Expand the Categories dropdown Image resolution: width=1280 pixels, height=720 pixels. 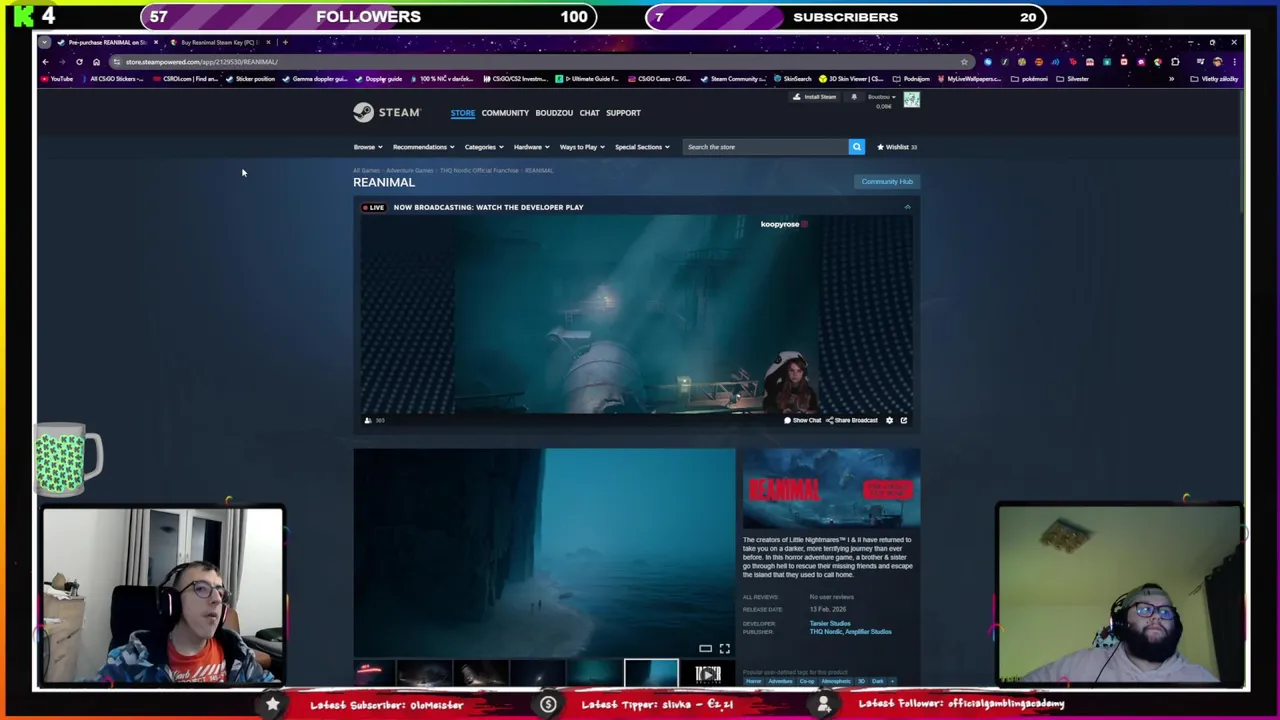[483, 147]
